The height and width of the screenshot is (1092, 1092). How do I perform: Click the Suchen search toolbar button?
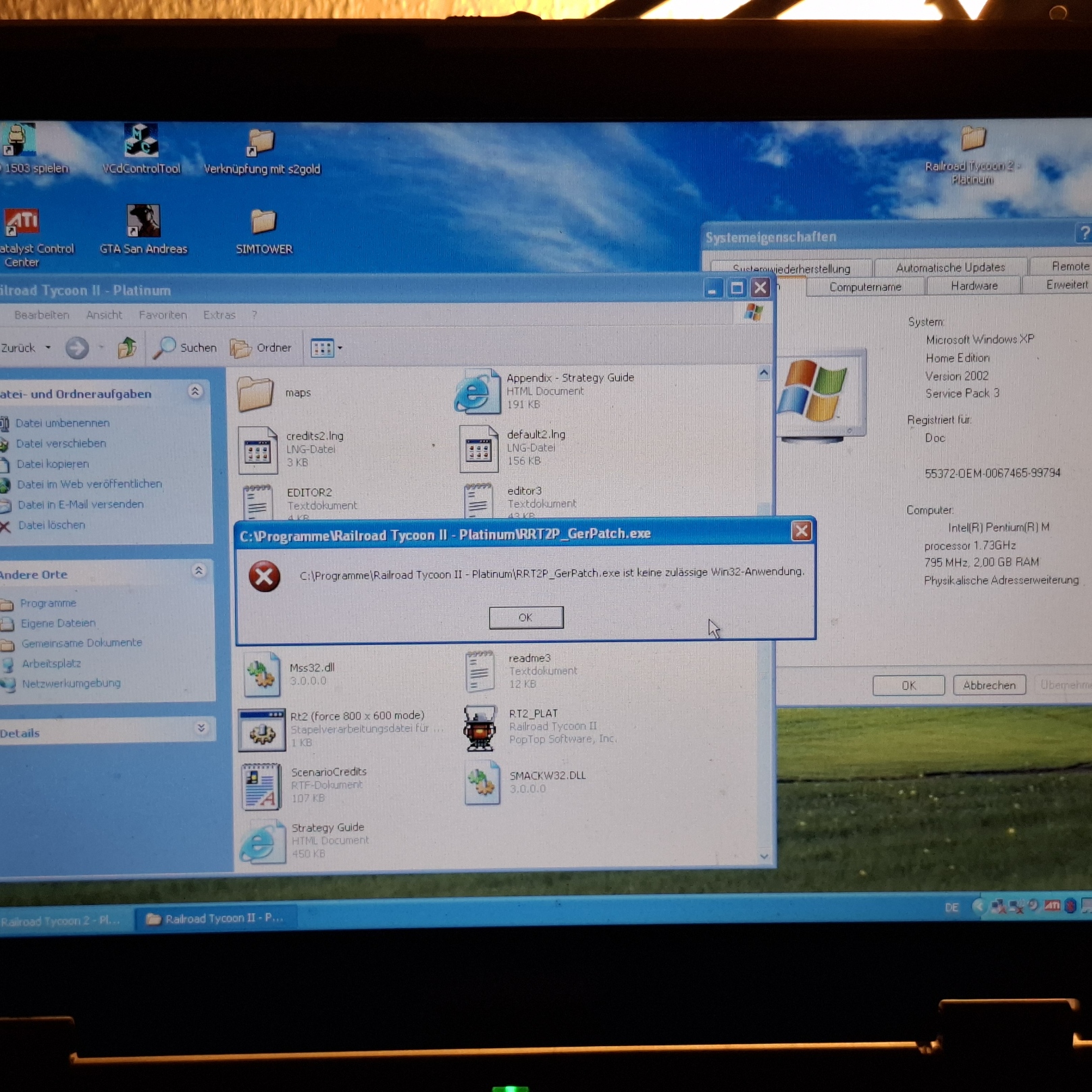click(x=185, y=348)
